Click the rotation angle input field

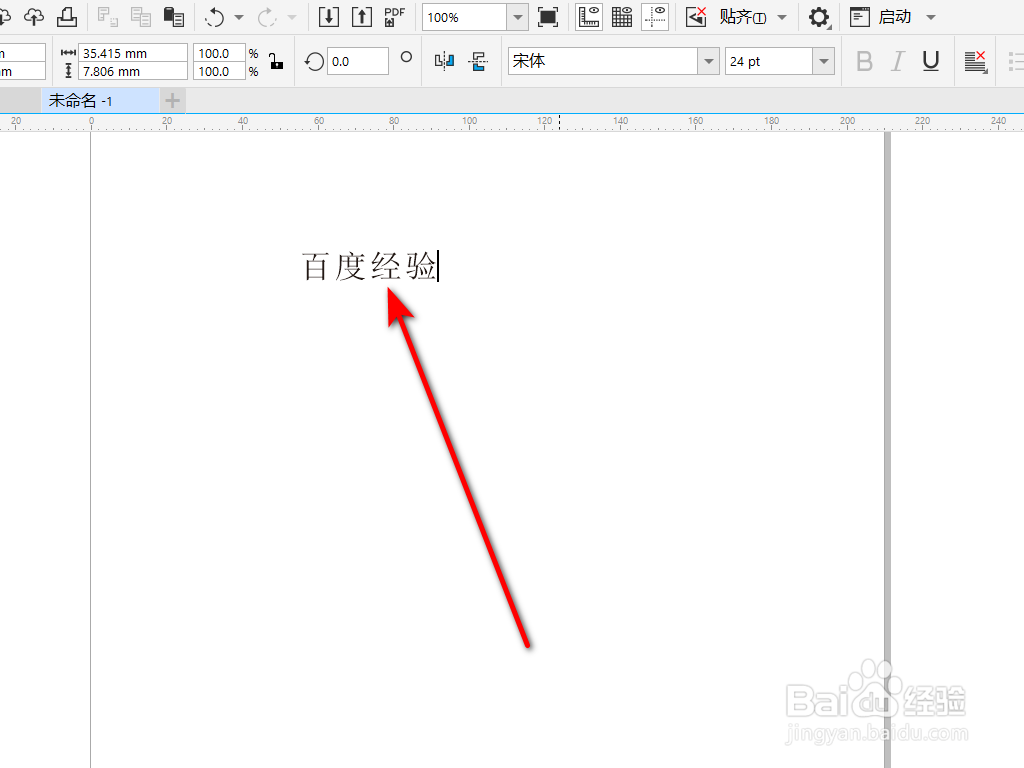(x=357, y=61)
